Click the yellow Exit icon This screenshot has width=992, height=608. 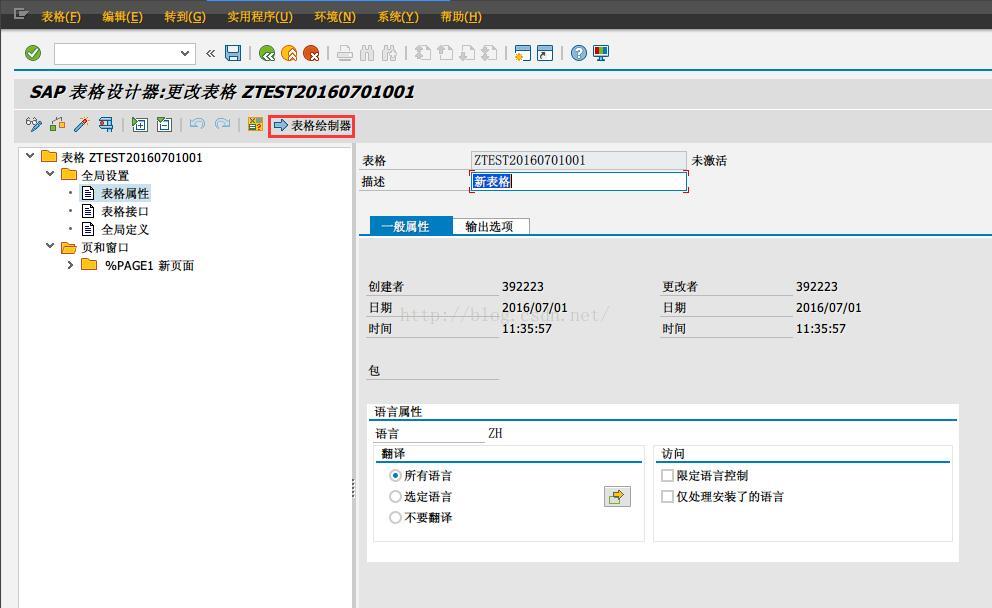coord(289,53)
